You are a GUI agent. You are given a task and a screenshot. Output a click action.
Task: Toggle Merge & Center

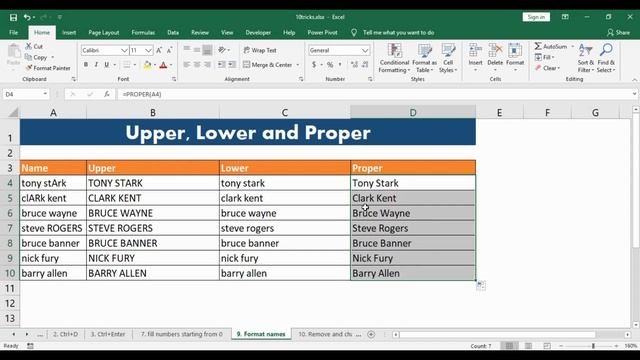(268, 64)
